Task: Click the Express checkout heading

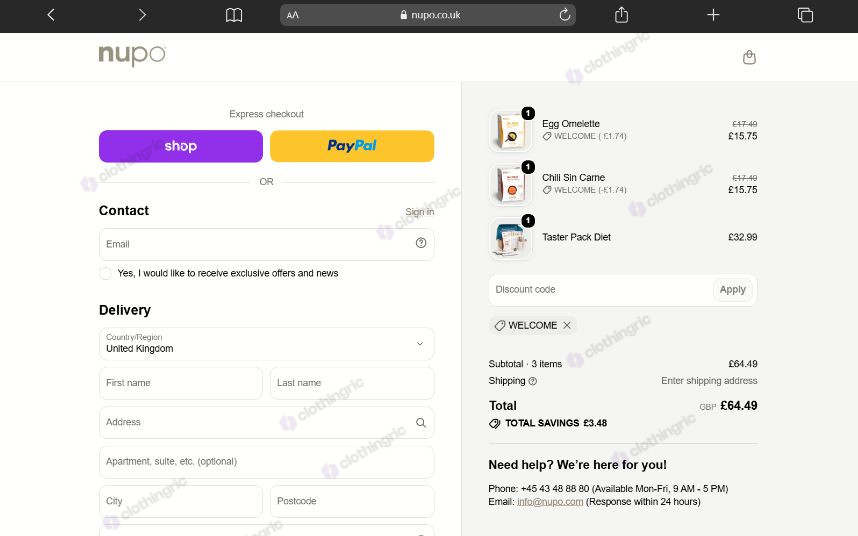Action: pyautogui.click(x=266, y=114)
